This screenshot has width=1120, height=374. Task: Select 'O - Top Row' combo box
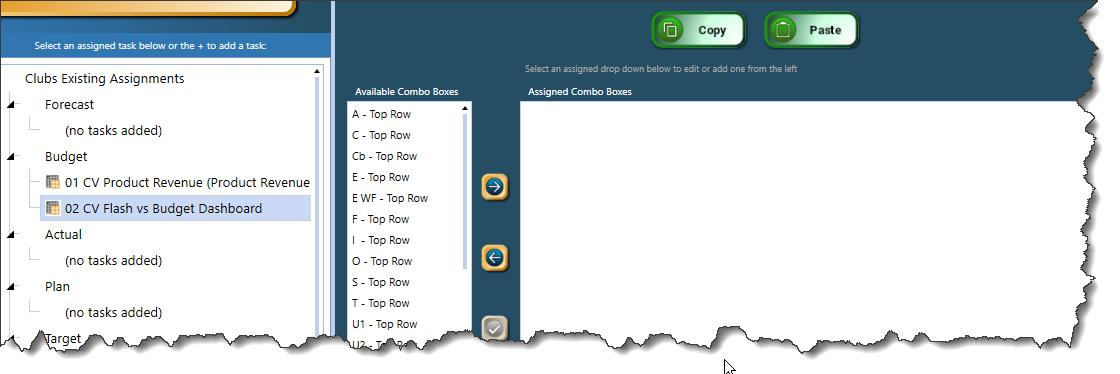coord(382,261)
